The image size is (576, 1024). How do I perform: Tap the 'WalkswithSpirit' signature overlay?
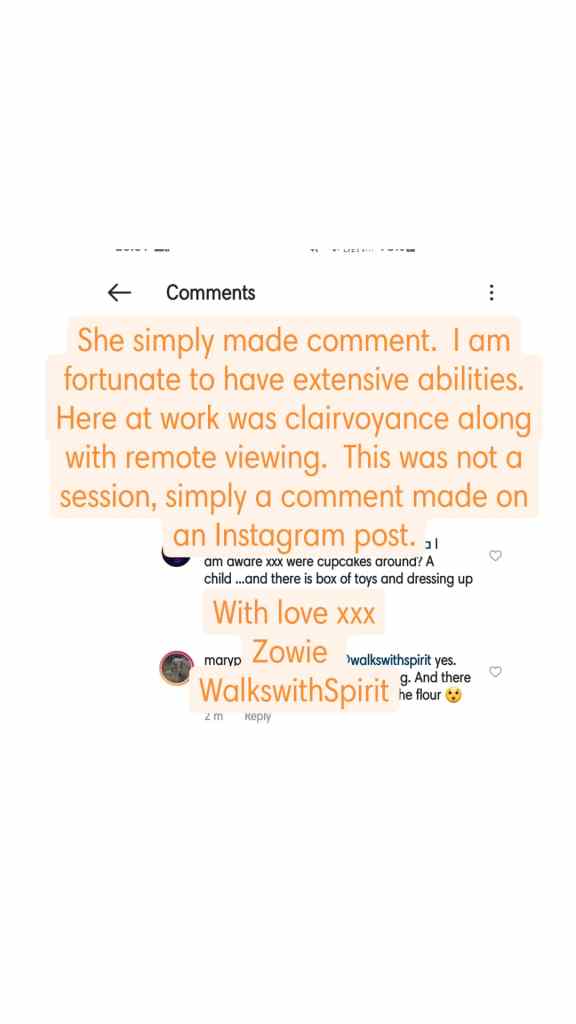294,690
